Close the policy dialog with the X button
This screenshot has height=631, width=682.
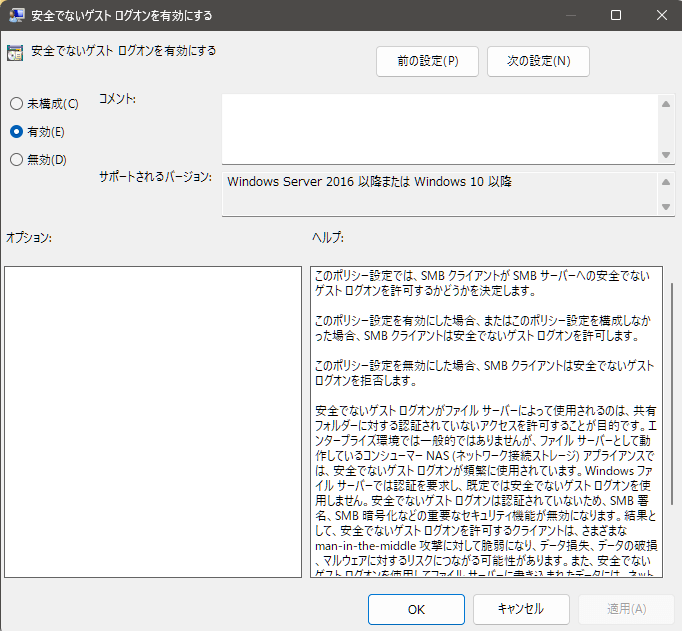point(659,16)
